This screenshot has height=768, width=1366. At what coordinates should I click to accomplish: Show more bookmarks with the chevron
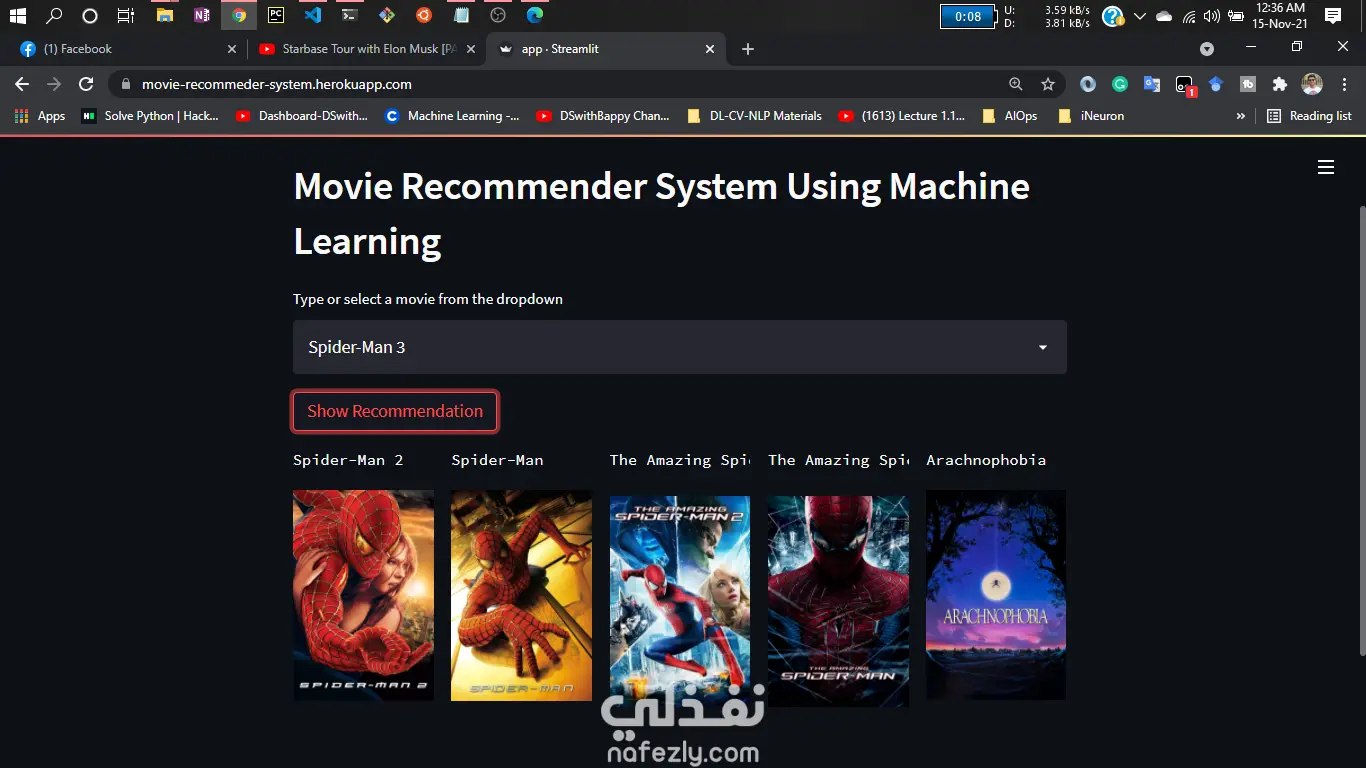[1241, 116]
